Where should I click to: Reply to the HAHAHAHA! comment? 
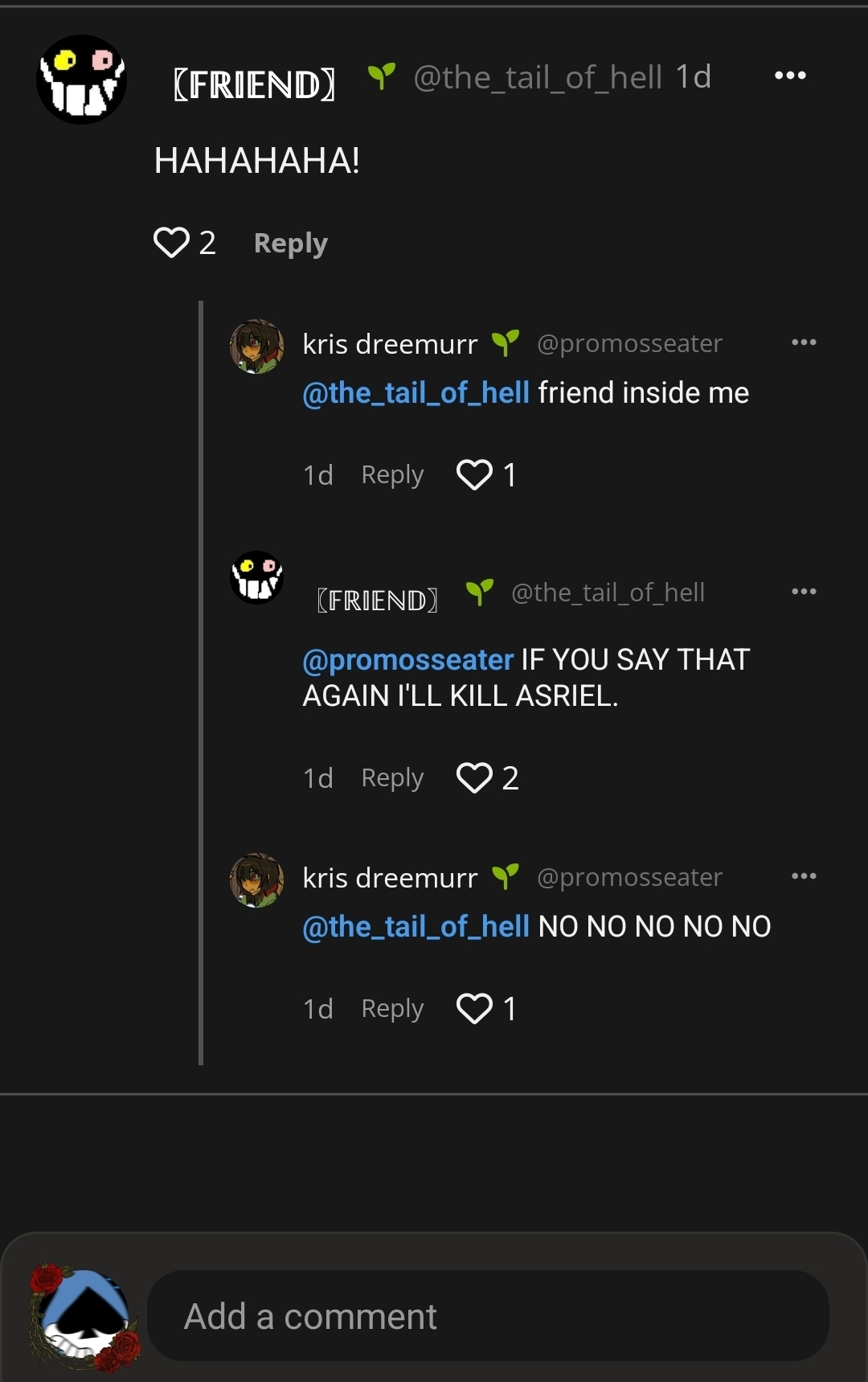tap(290, 243)
